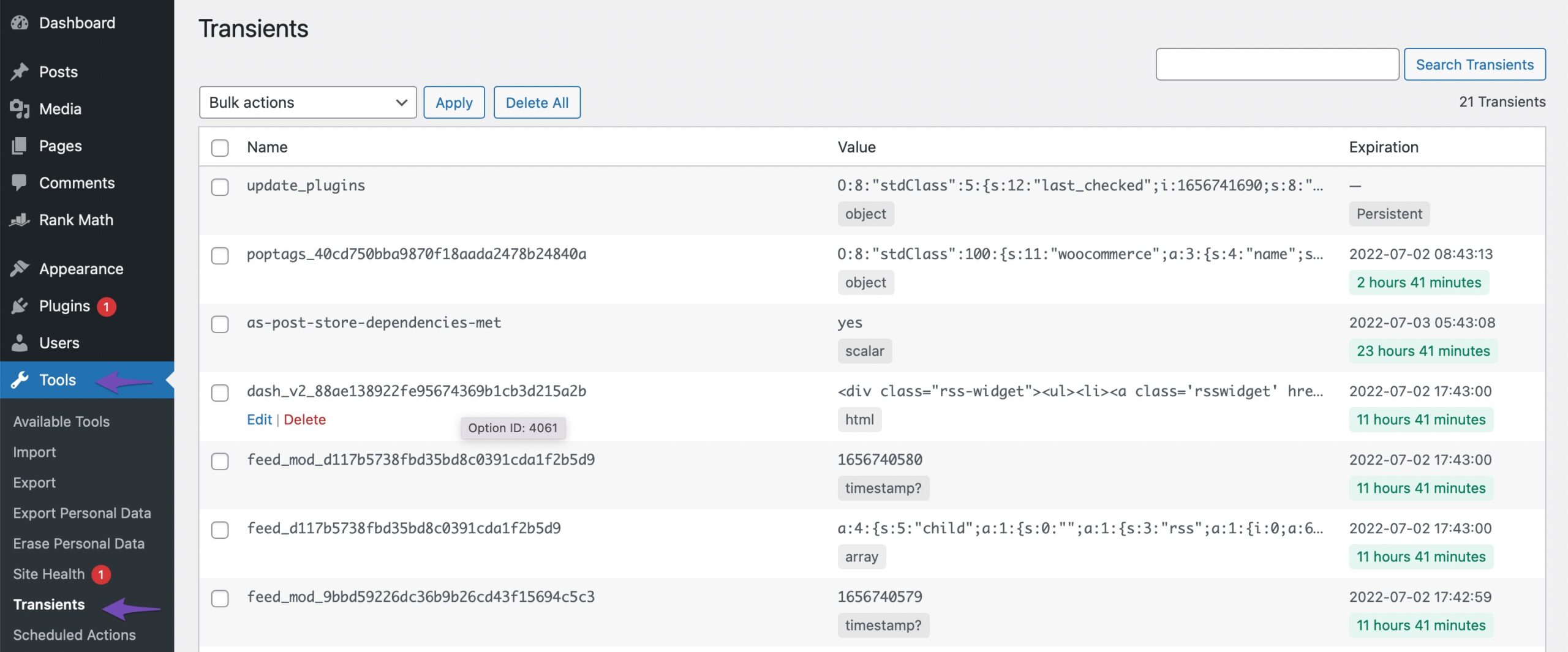
Task: Click the feed_mod_d117b5738fbd35bd8c0391cda1f2b5d9 name
Action: click(421, 460)
